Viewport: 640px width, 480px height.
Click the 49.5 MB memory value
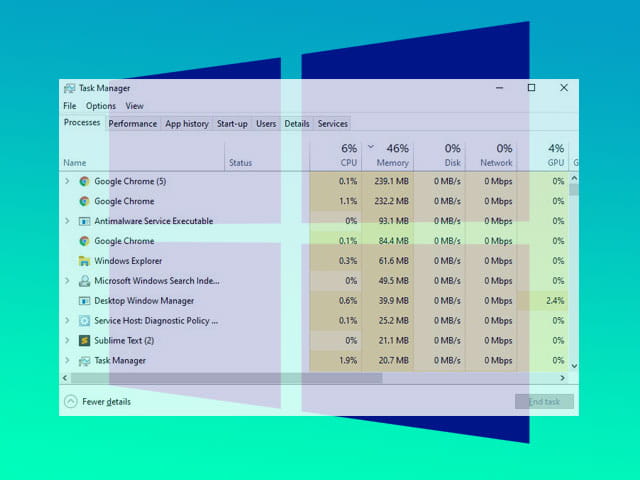[393, 281]
